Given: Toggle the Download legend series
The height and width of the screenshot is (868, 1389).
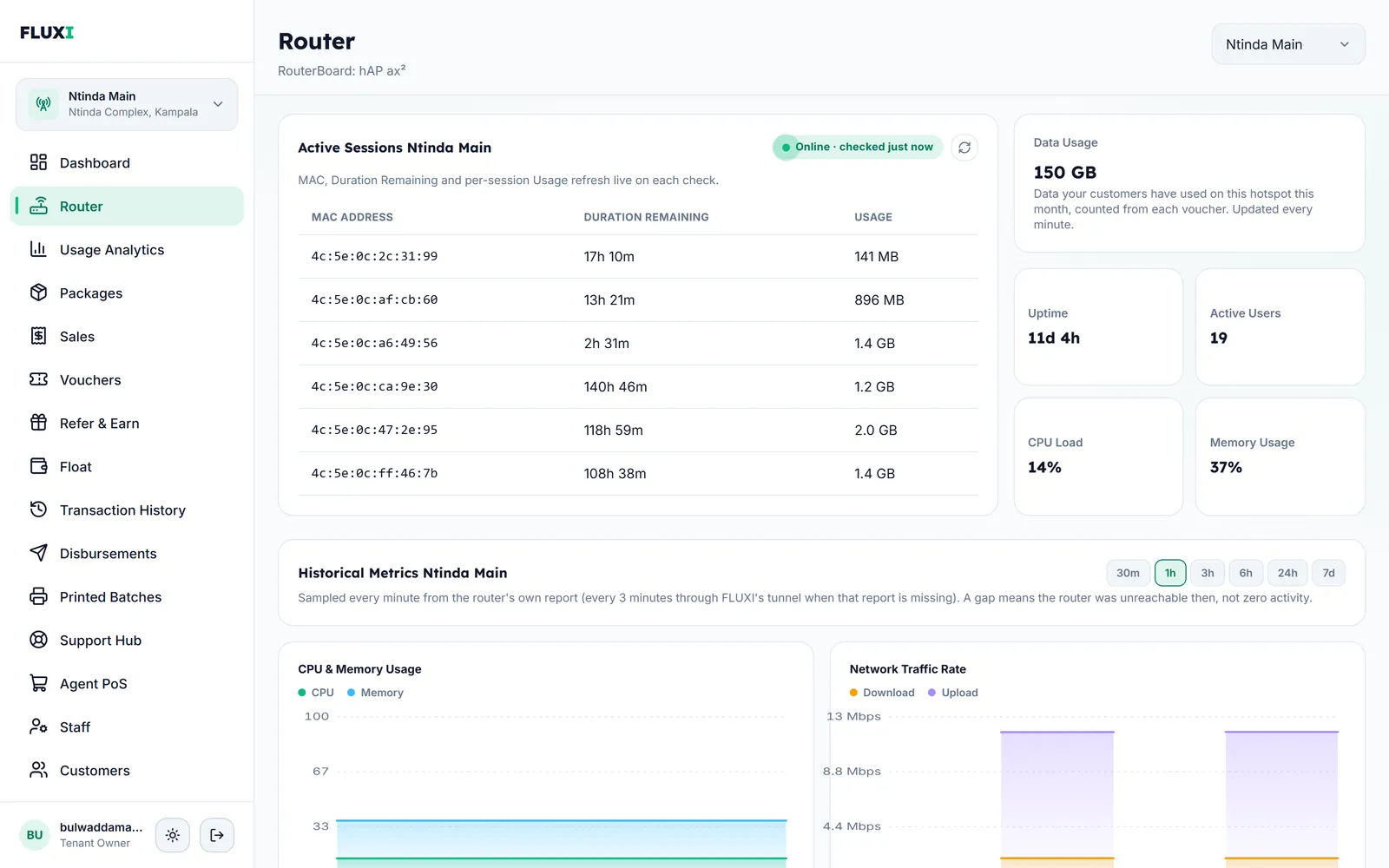Looking at the screenshot, I should 882,693.
